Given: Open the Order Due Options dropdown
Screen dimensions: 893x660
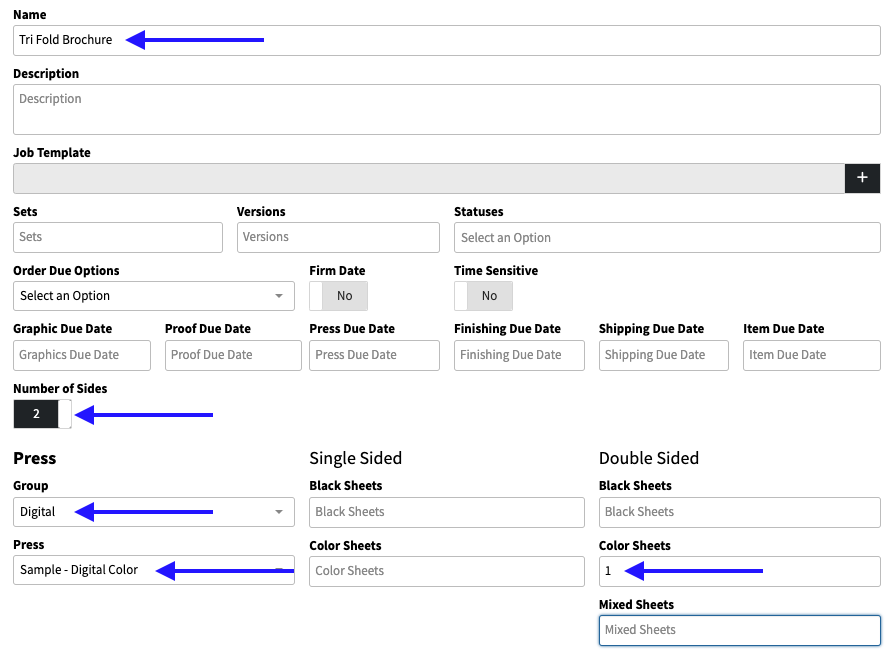Looking at the screenshot, I should (154, 296).
